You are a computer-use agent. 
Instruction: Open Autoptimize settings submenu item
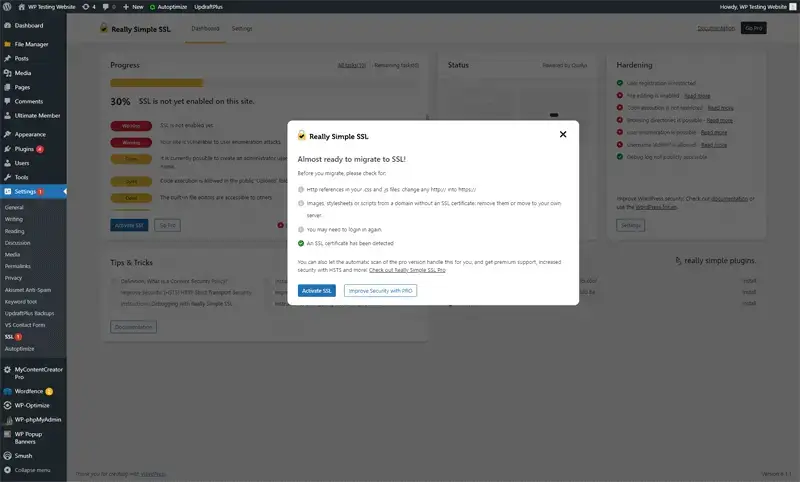click(x=19, y=349)
